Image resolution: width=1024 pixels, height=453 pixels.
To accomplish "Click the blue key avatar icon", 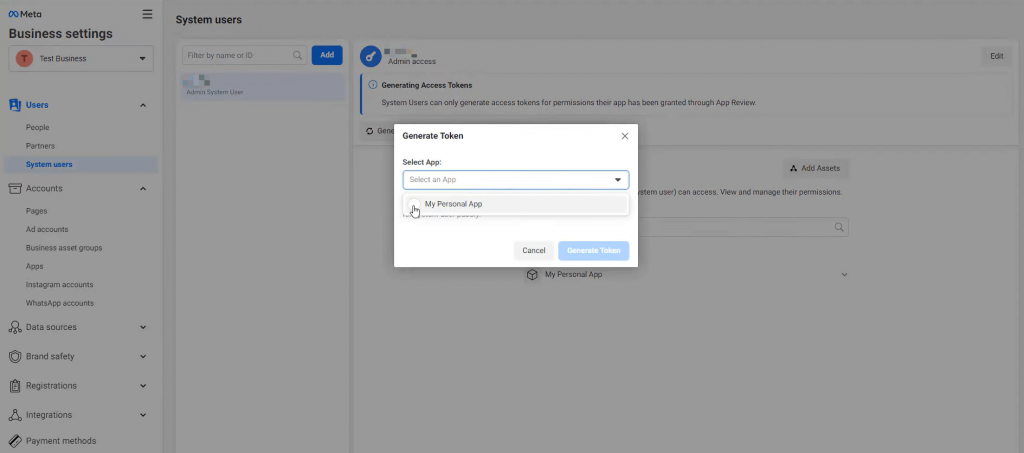I will pos(370,57).
